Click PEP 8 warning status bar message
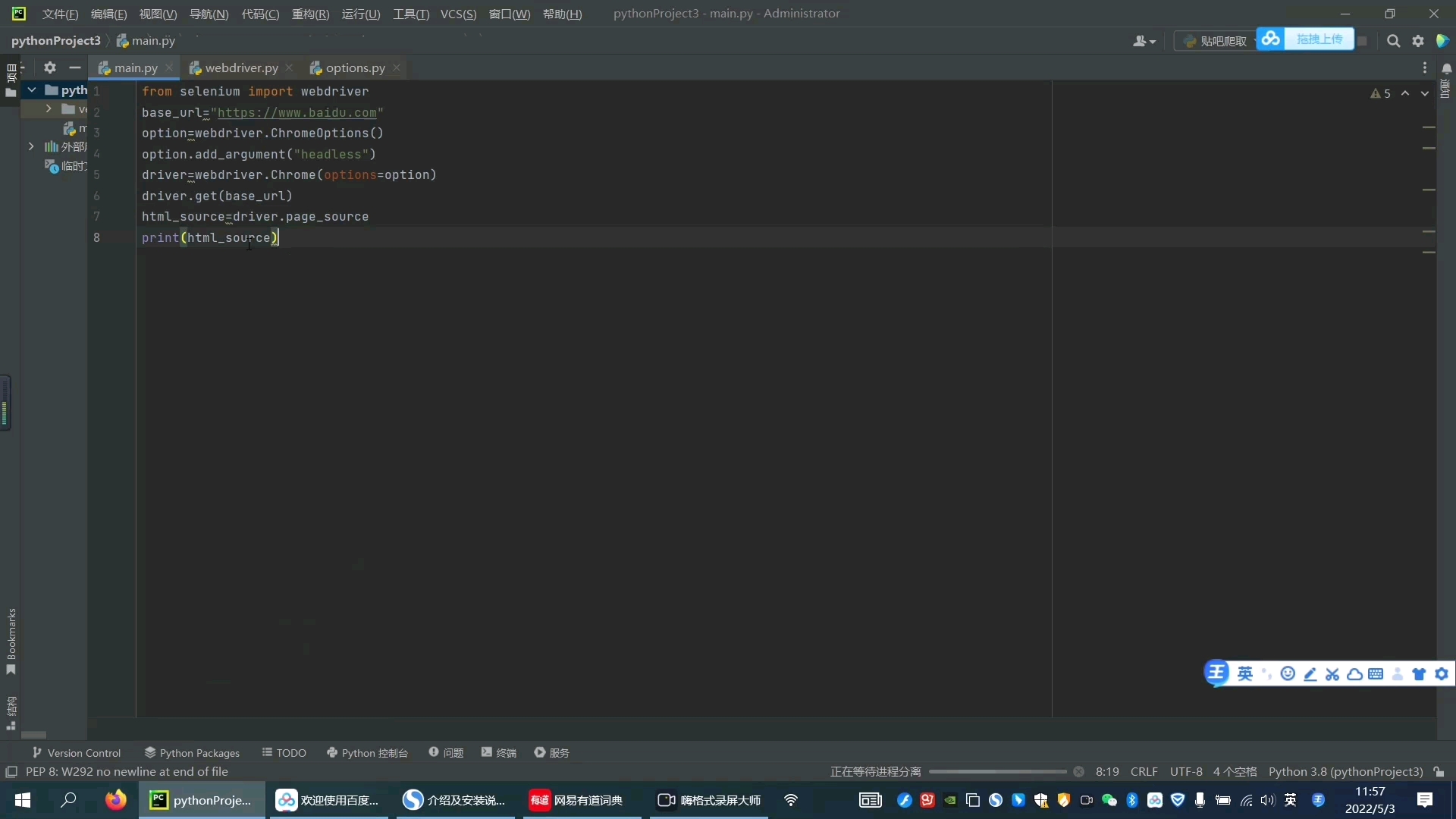Image resolution: width=1456 pixels, height=819 pixels. pos(127,771)
